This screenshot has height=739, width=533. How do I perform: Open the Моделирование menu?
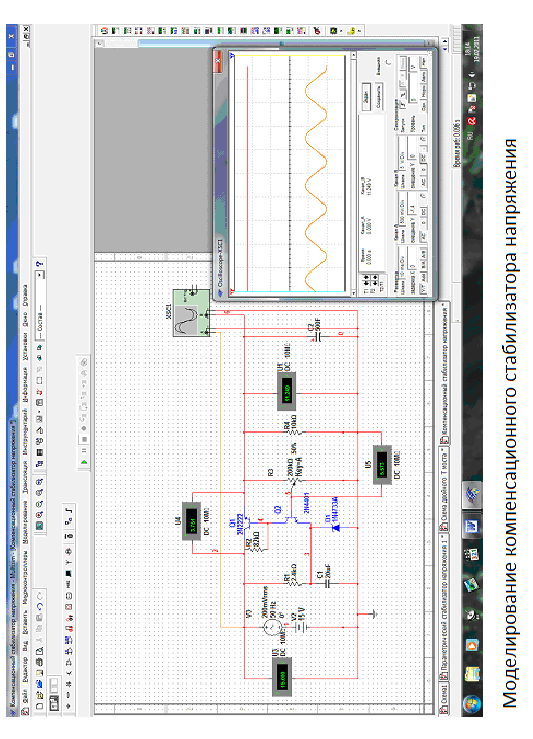click(x=25, y=522)
